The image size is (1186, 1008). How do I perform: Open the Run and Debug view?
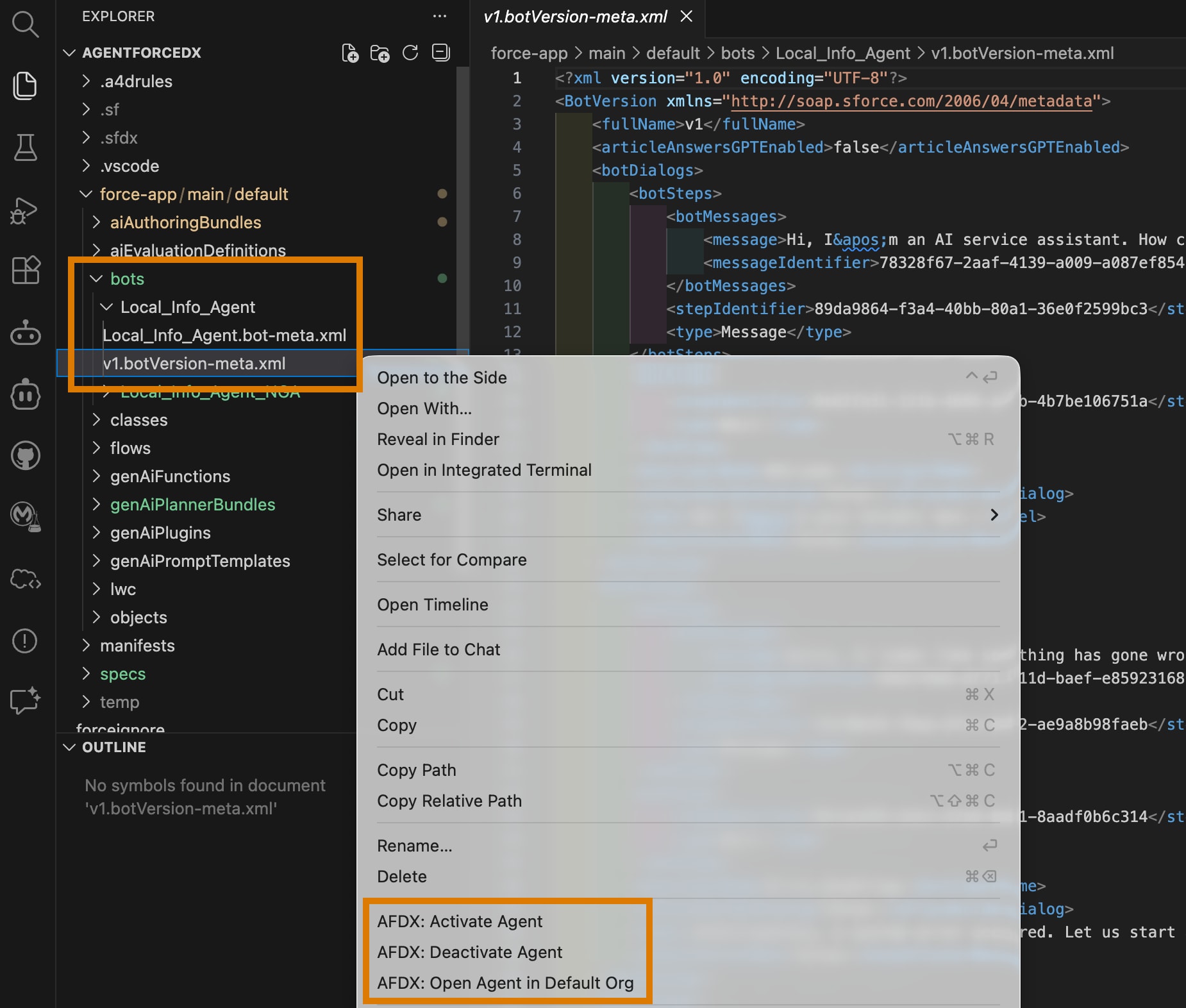26,210
